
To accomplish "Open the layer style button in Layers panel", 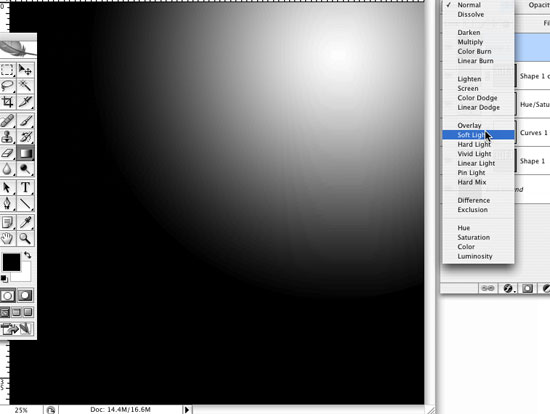I will click(x=508, y=288).
